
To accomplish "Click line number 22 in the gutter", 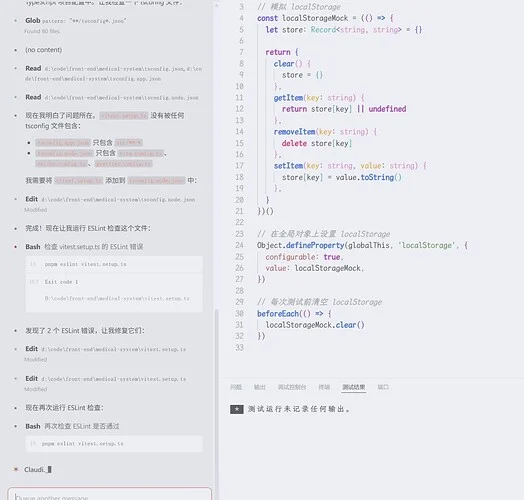I will (x=239, y=223).
